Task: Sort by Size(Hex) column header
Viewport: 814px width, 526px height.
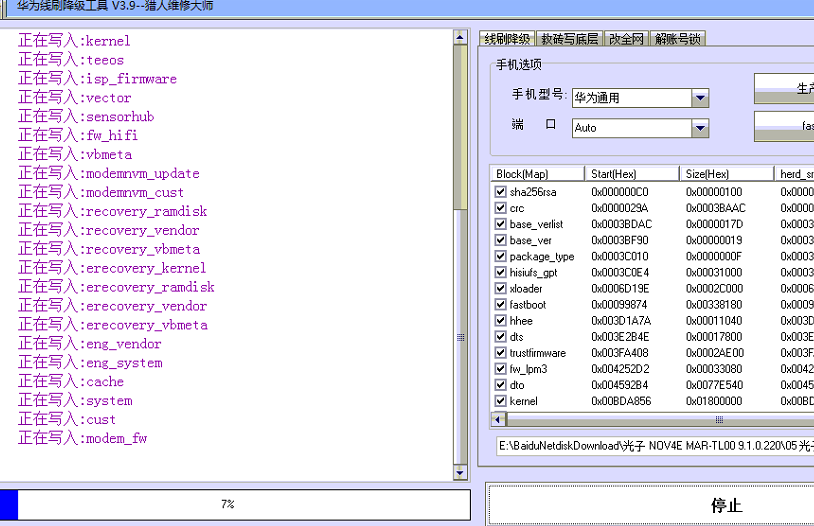Action: [727, 174]
